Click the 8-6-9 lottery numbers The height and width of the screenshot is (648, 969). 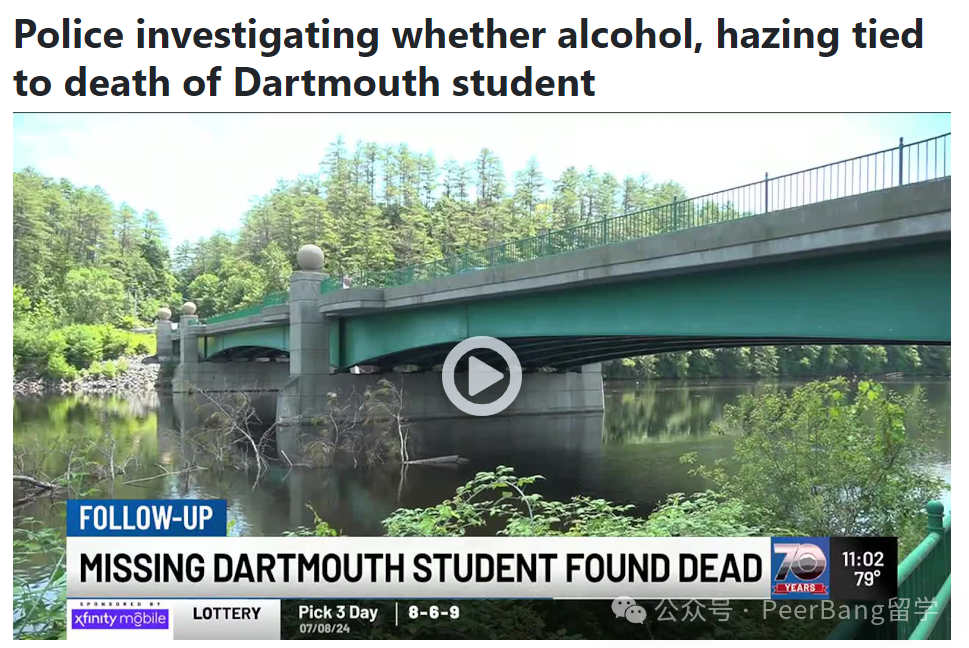point(434,612)
